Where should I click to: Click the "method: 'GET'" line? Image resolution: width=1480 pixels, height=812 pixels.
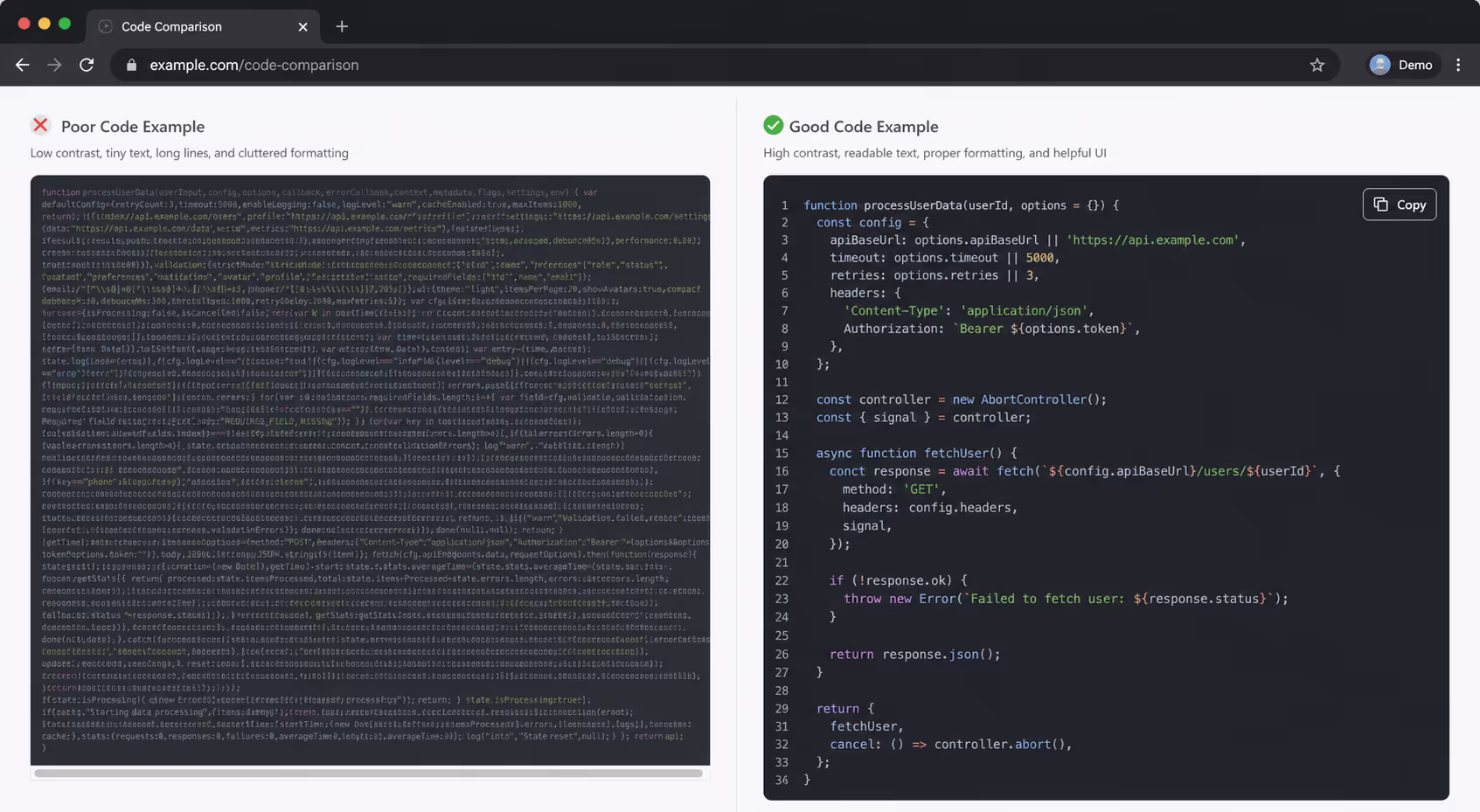[x=895, y=489]
